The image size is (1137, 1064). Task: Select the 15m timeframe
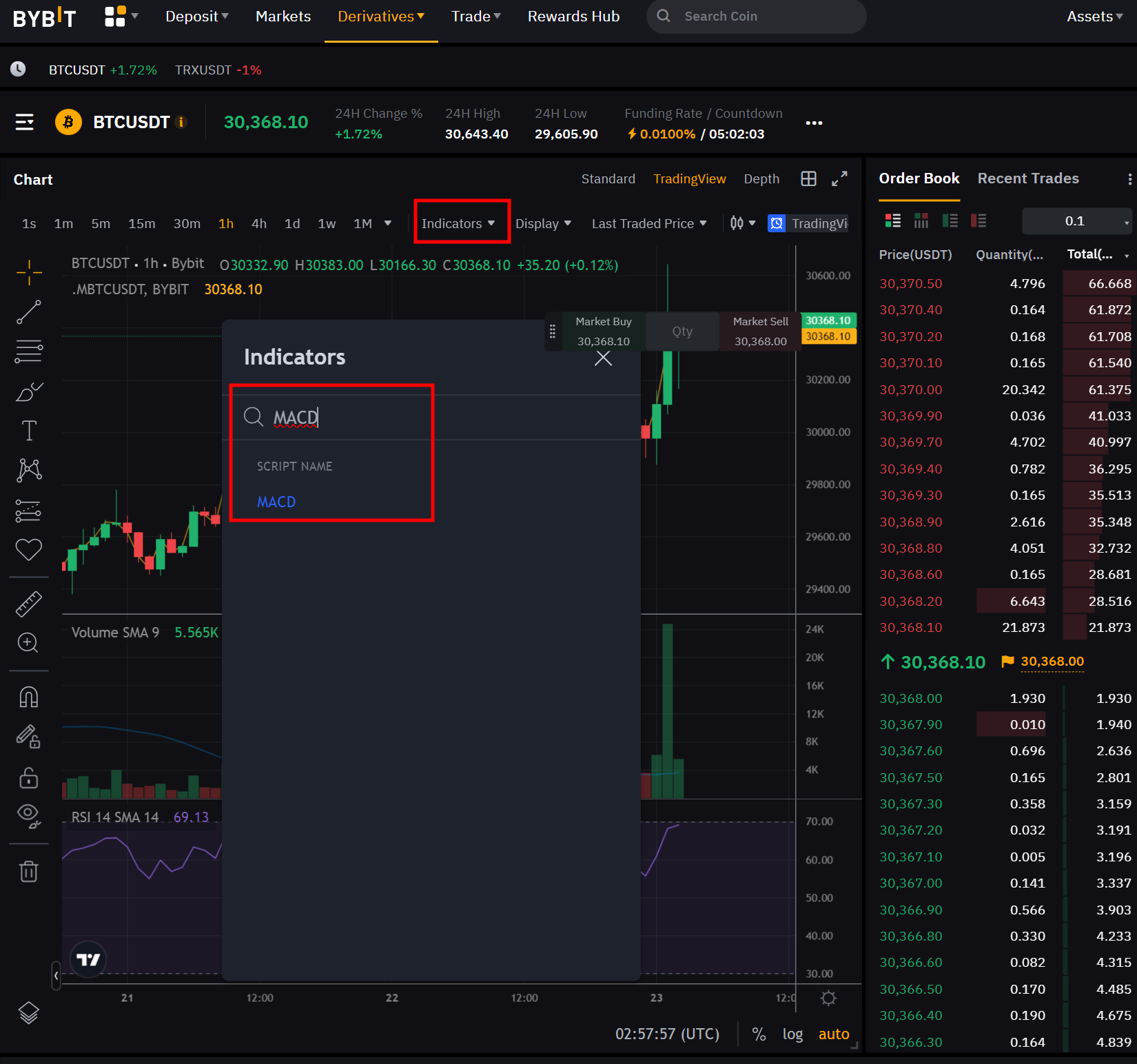(142, 223)
